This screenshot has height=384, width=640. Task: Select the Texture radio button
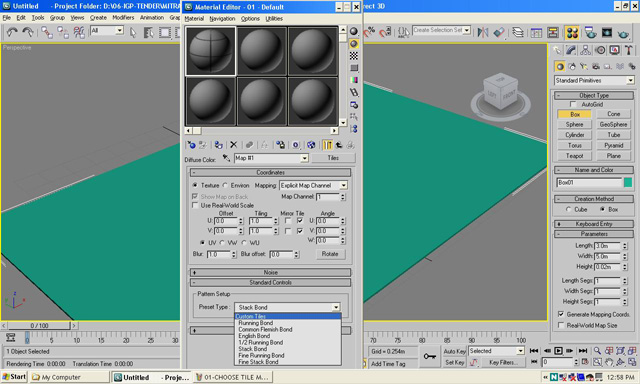tap(195, 185)
